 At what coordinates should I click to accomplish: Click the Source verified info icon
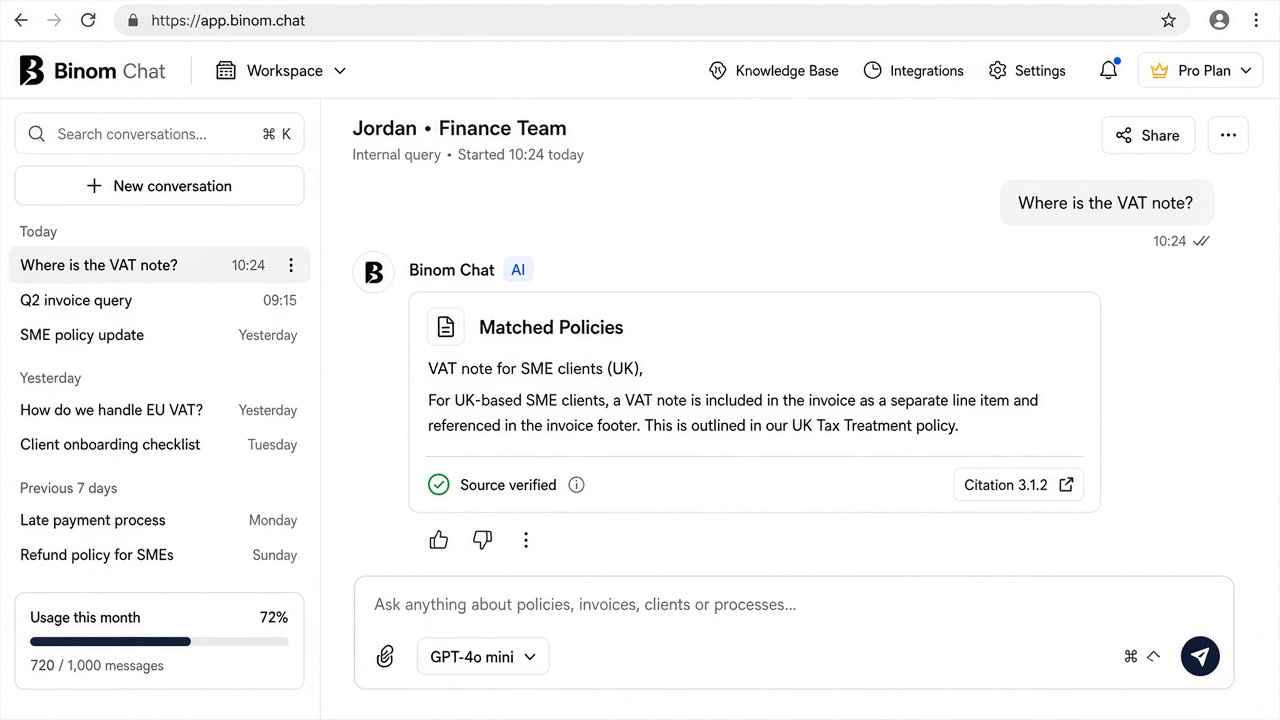576,485
